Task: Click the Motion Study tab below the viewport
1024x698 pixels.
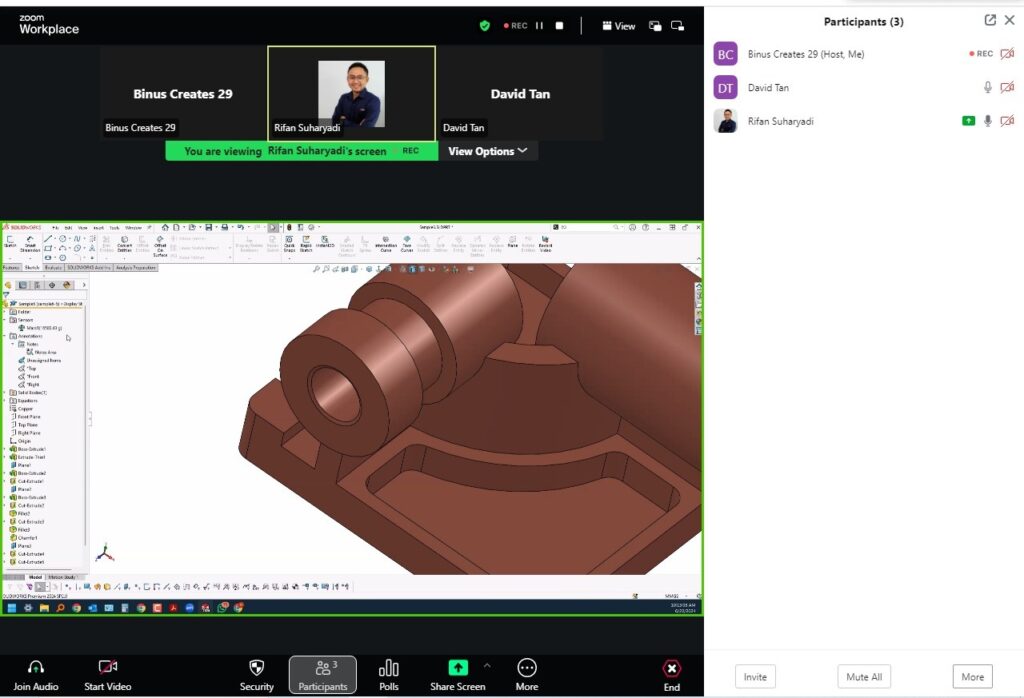Action: (x=63, y=578)
